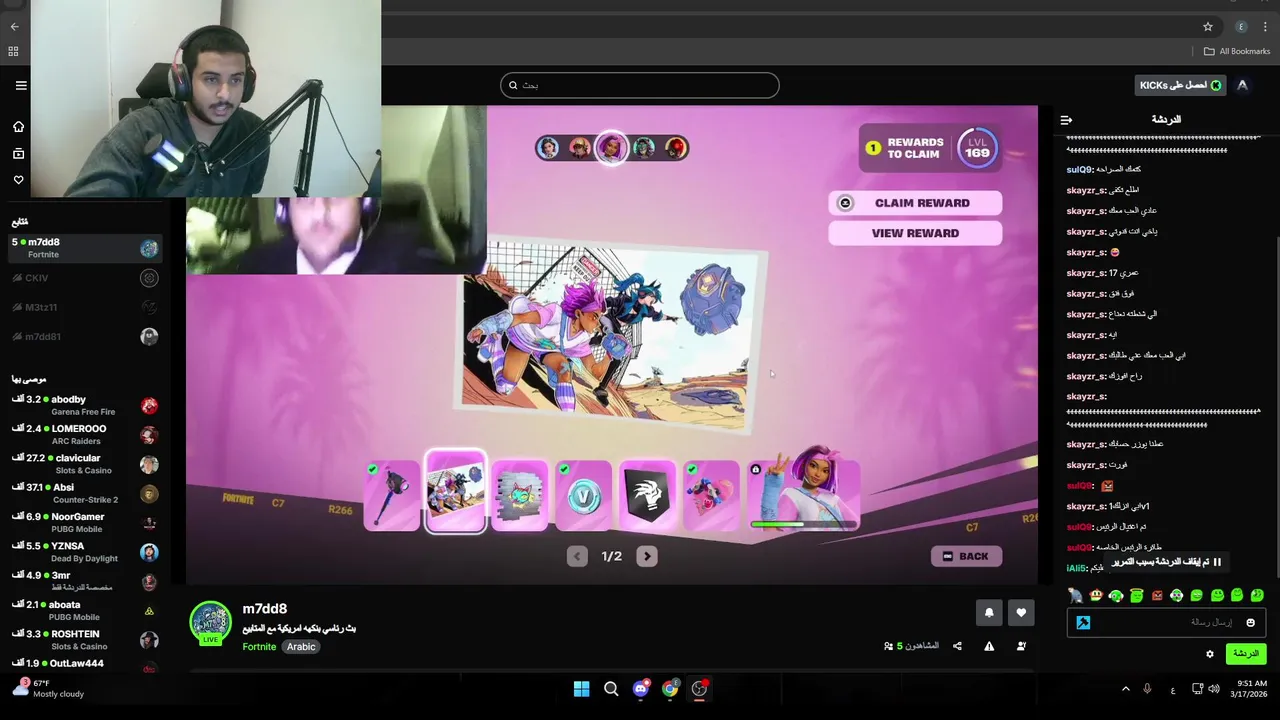Screen dimensions: 1280x720
Task: Click CLAIM REWARD button
Action: coord(915,203)
